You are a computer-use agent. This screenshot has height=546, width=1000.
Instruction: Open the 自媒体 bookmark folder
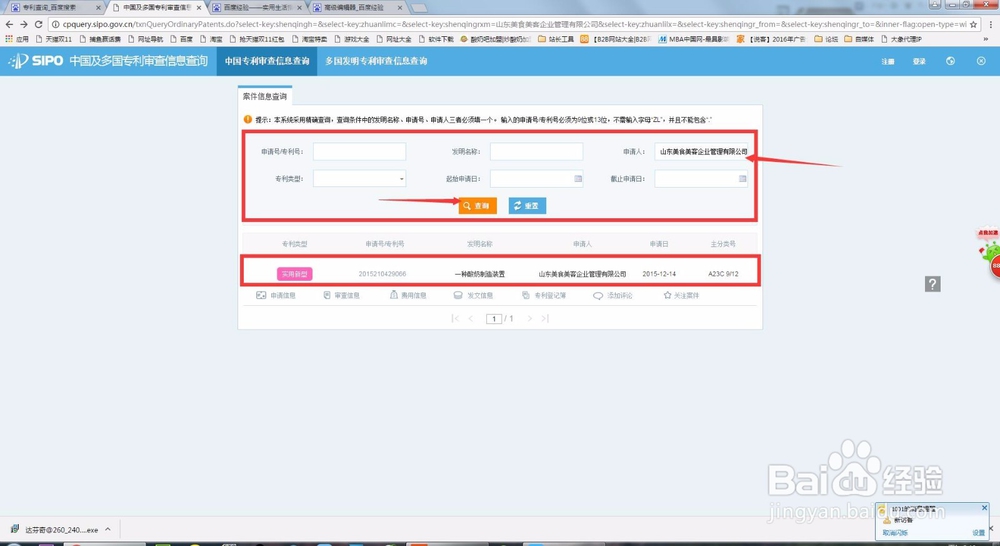(859, 39)
